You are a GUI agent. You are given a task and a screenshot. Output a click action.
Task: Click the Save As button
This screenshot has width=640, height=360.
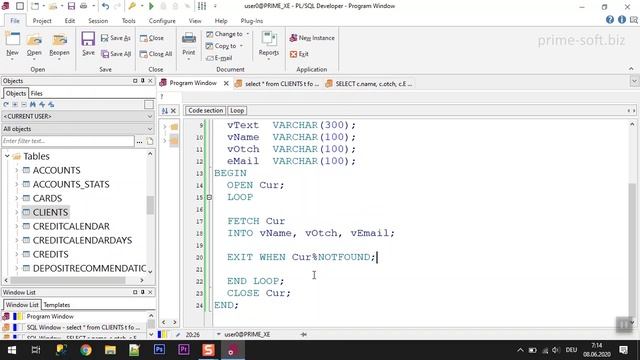click(116, 38)
